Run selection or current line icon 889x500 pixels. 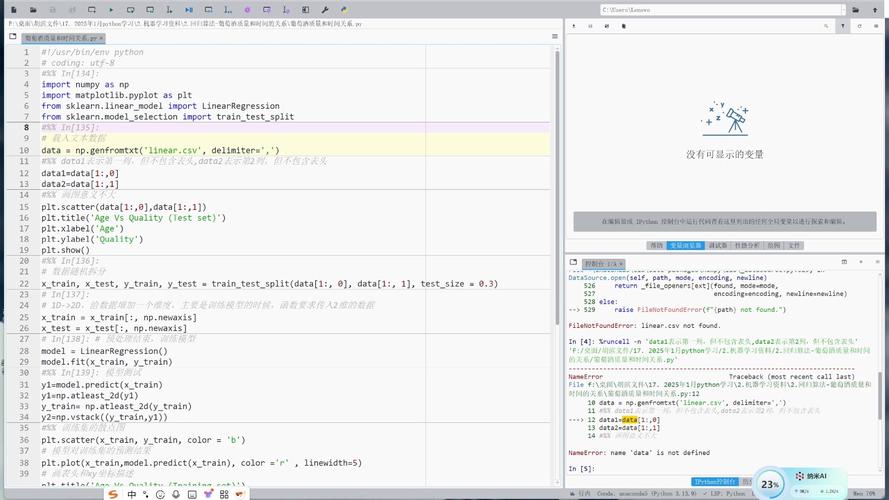pos(170,10)
